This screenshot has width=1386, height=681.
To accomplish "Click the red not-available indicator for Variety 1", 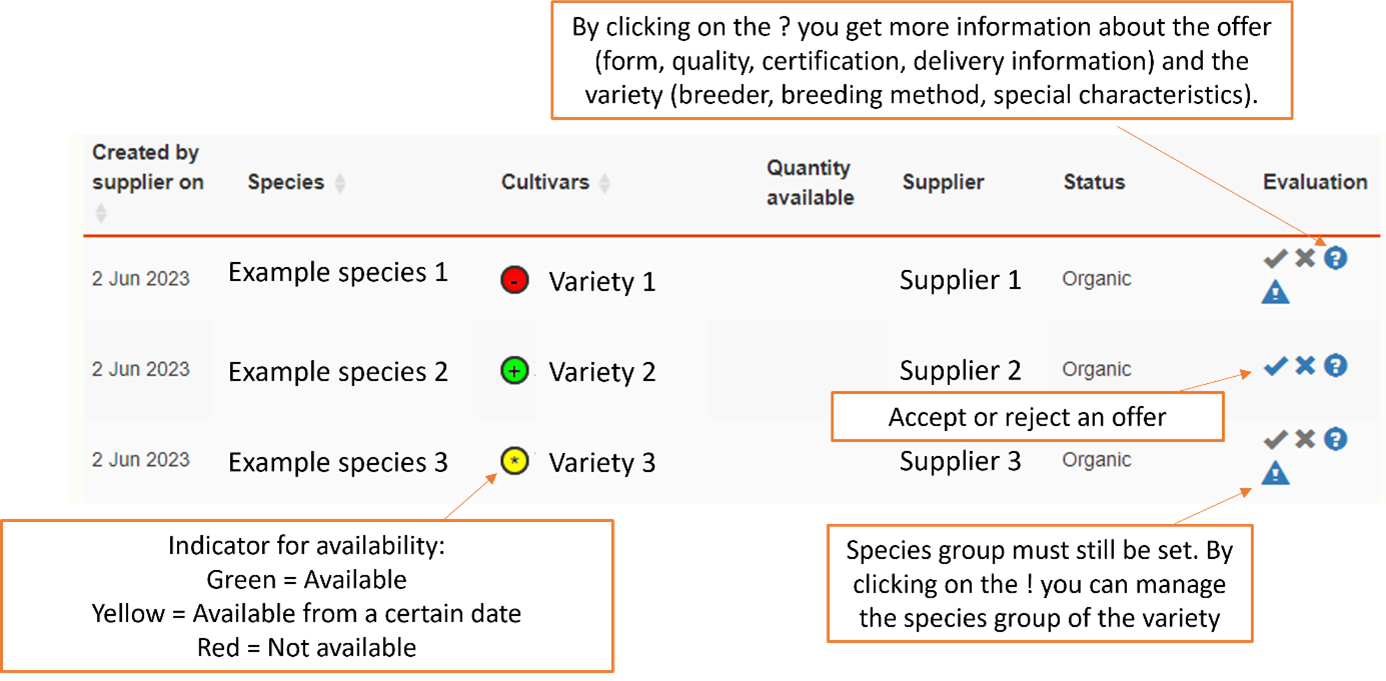I will coord(514,281).
